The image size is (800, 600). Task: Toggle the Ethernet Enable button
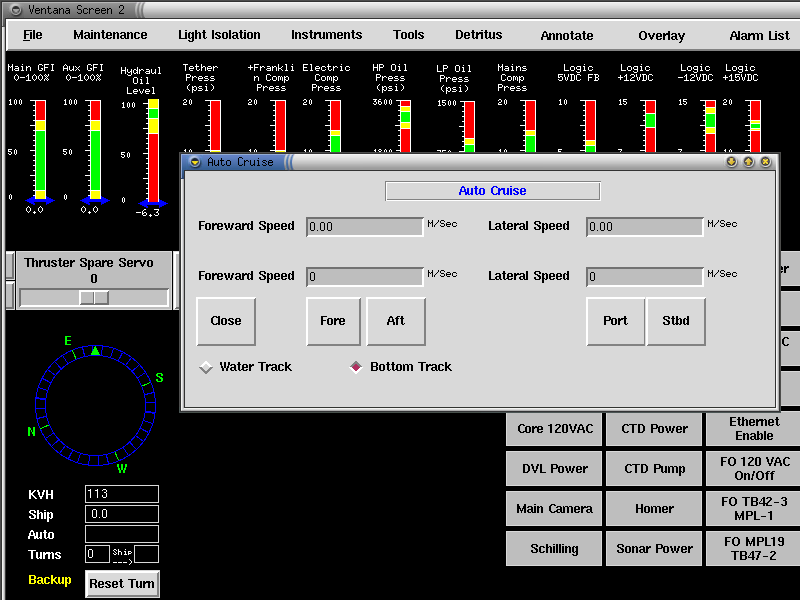coord(754,429)
